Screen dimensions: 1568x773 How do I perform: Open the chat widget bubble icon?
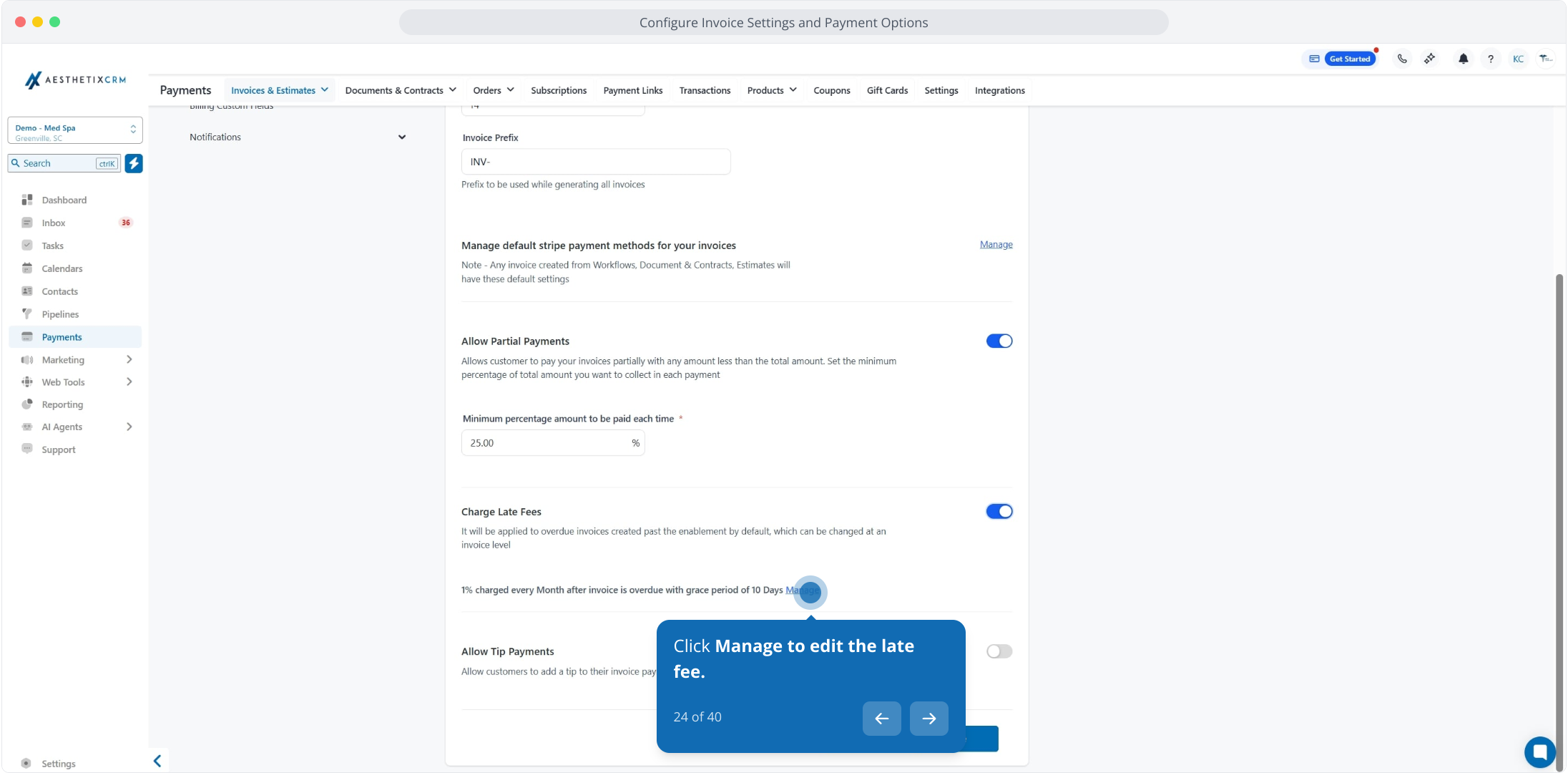click(x=1539, y=752)
